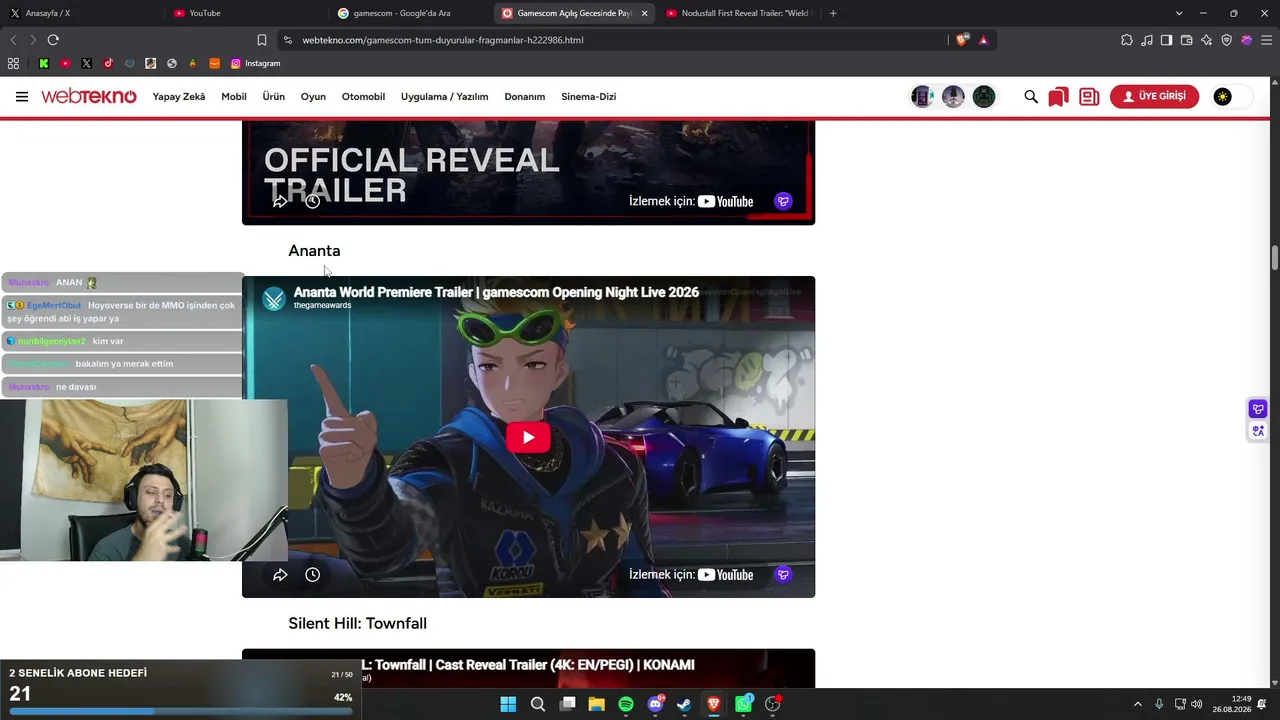1280x720 pixels.
Task: Open the red bookmarks icon in webtekno header
Action: coord(1058,97)
